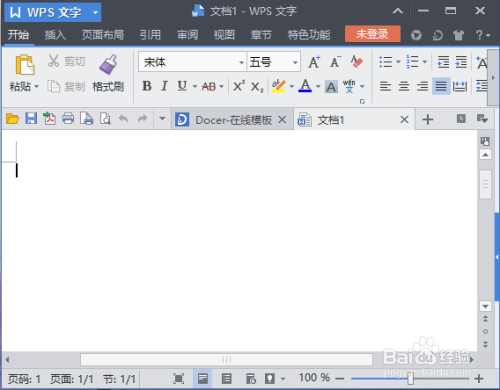Open font dialog launcher in ribbon corner
The image size is (500, 390).
coord(362,101)
